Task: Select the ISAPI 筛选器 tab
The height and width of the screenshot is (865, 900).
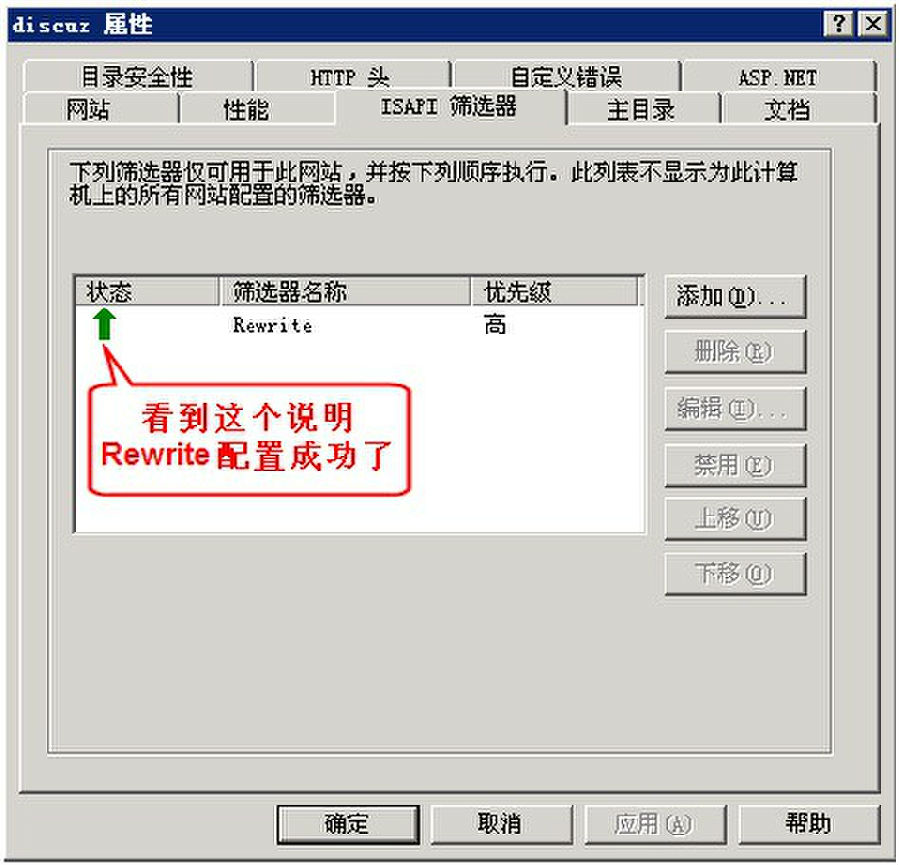Action: tap(449, 107)
